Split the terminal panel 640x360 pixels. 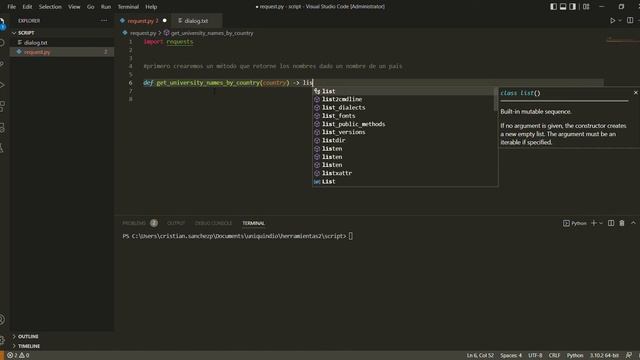611,223
